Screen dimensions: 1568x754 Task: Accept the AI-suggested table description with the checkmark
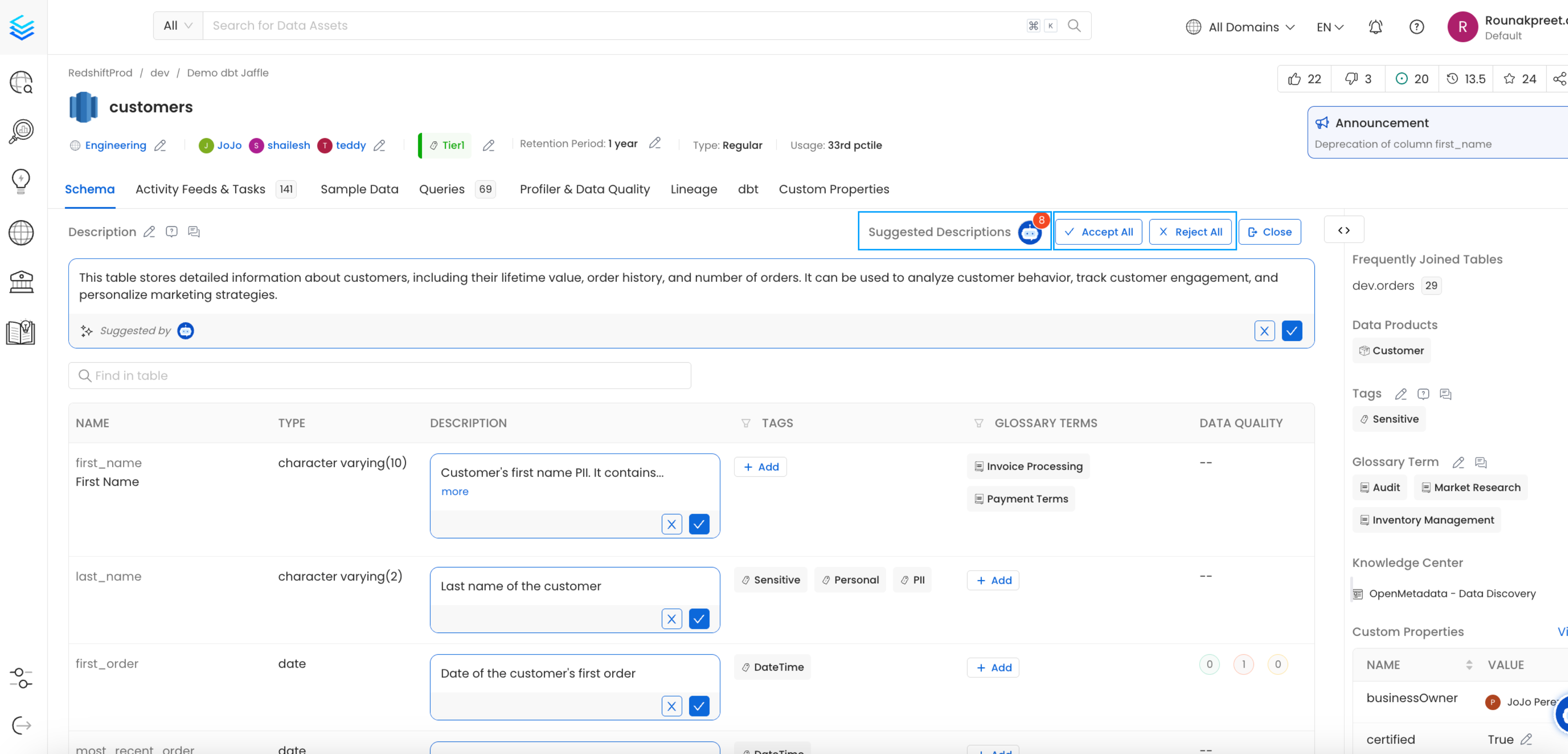tap(1292, 331)
